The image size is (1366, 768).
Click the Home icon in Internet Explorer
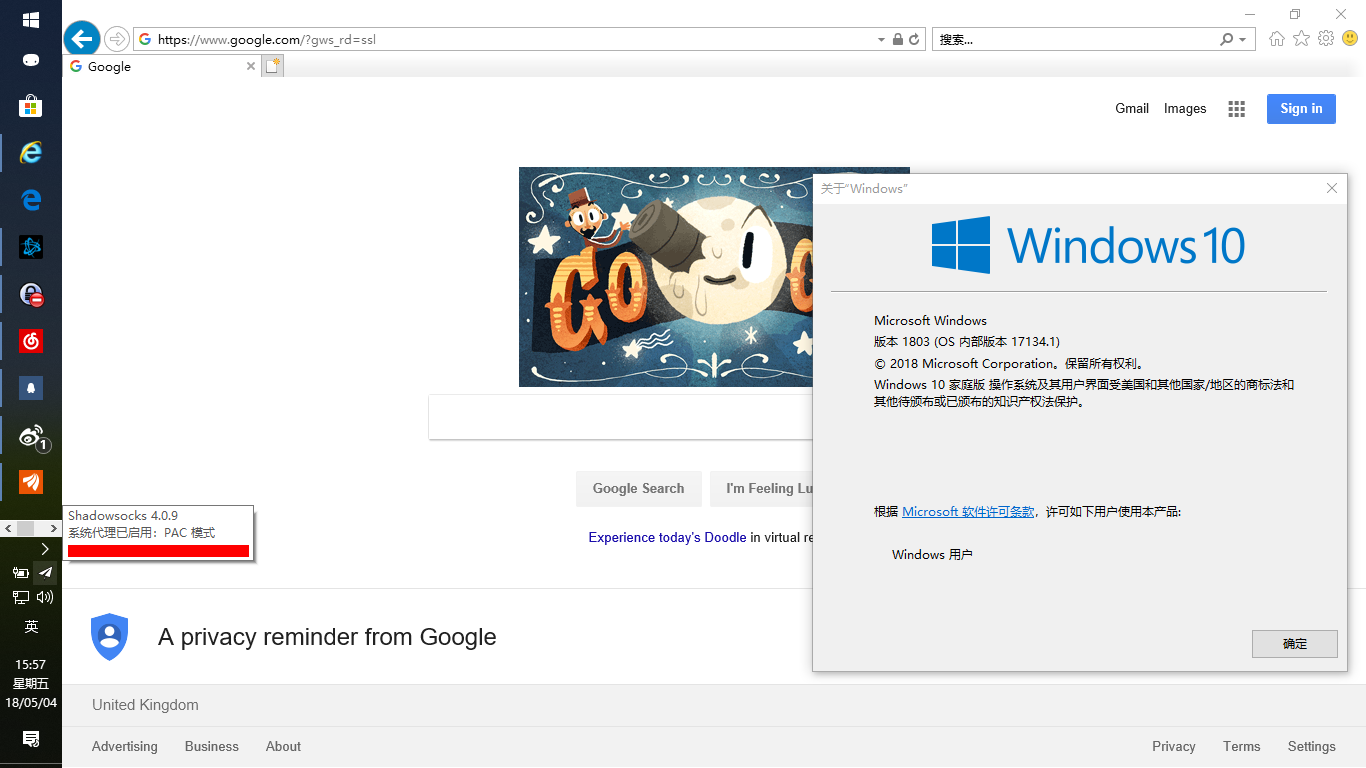[1276, 38]
